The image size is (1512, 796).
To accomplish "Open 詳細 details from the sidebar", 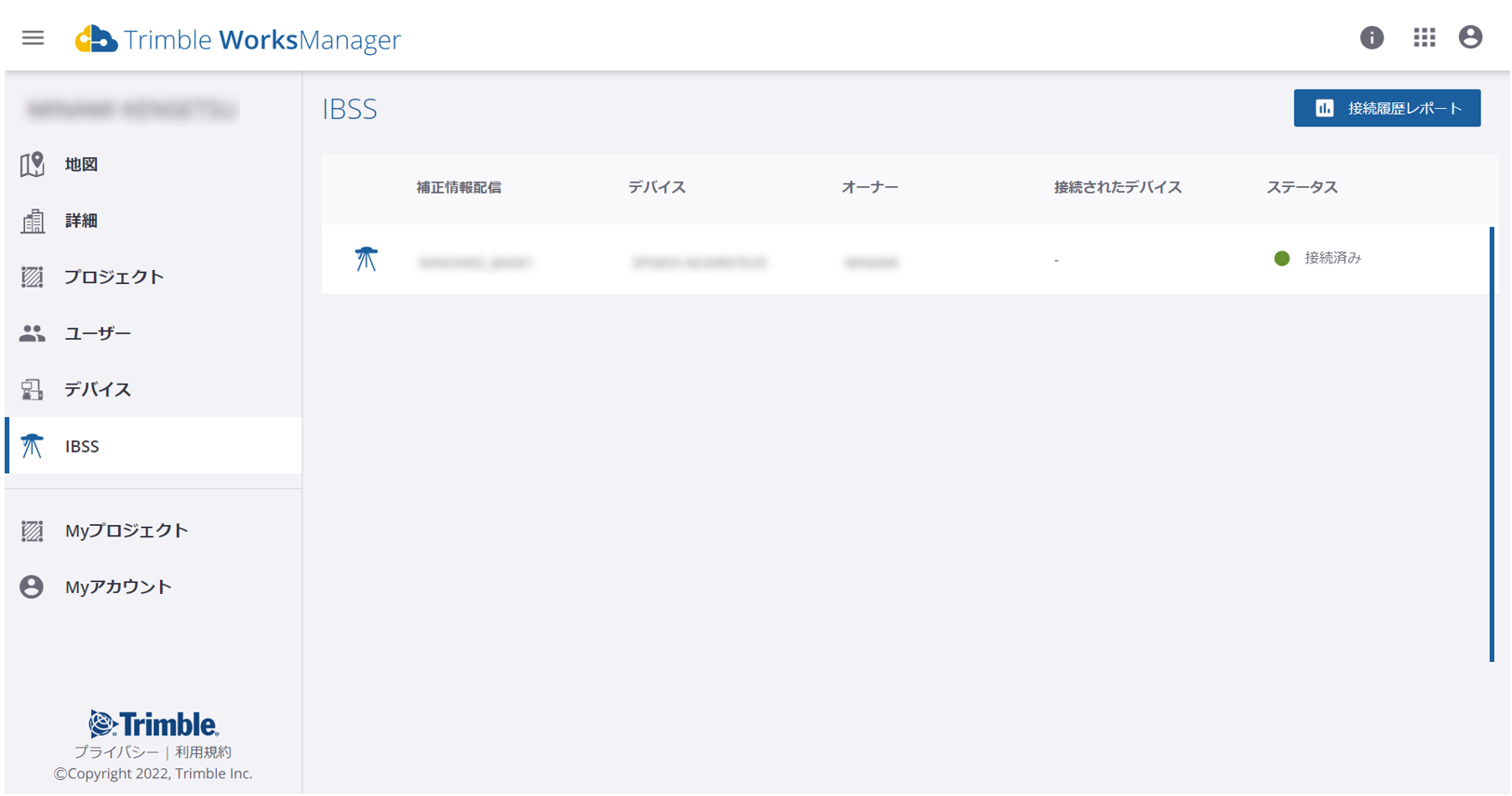I will (81, 221).
